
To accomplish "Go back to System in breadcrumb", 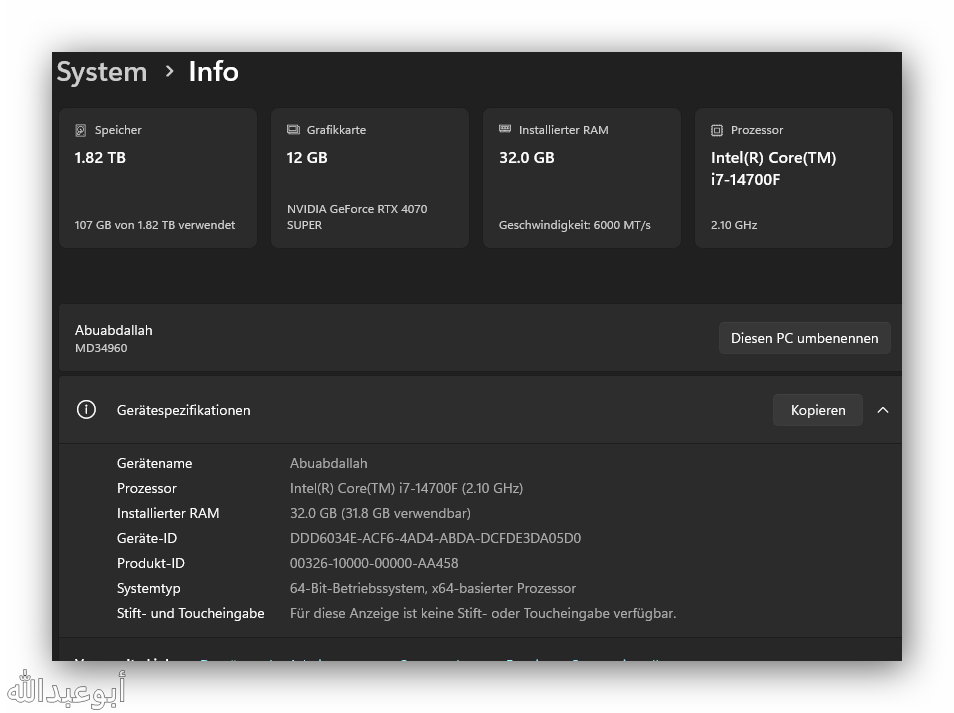I will coord(102,72).
